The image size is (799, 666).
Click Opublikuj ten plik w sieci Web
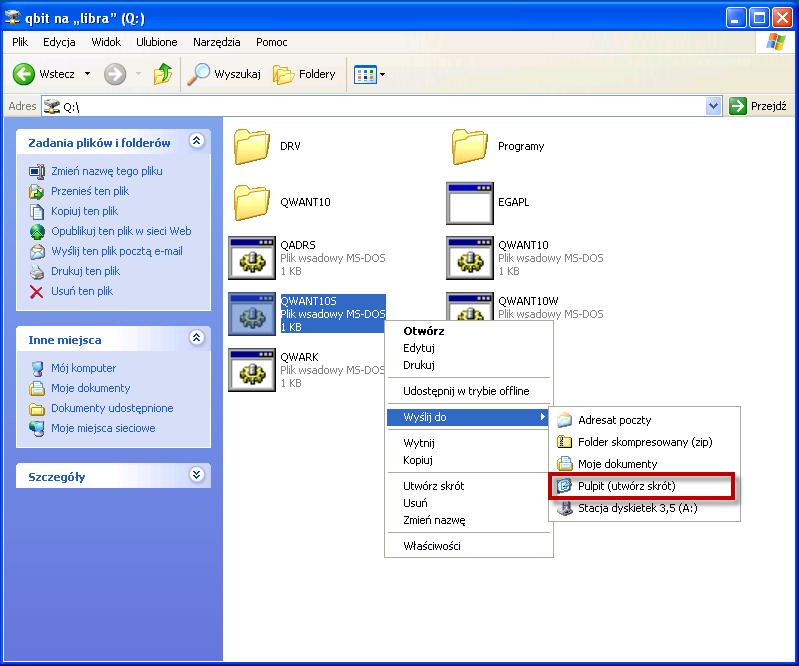(121, 231)
